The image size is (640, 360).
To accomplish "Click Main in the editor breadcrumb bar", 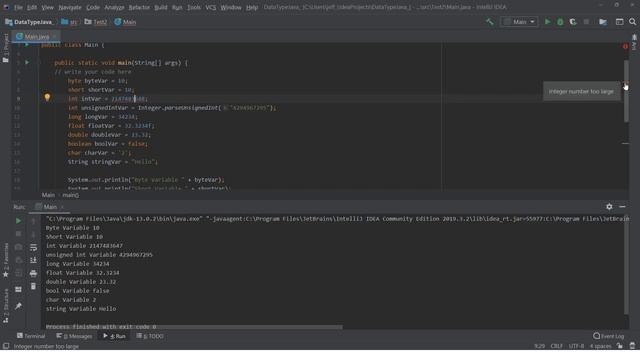I will (x=48, y=195).
